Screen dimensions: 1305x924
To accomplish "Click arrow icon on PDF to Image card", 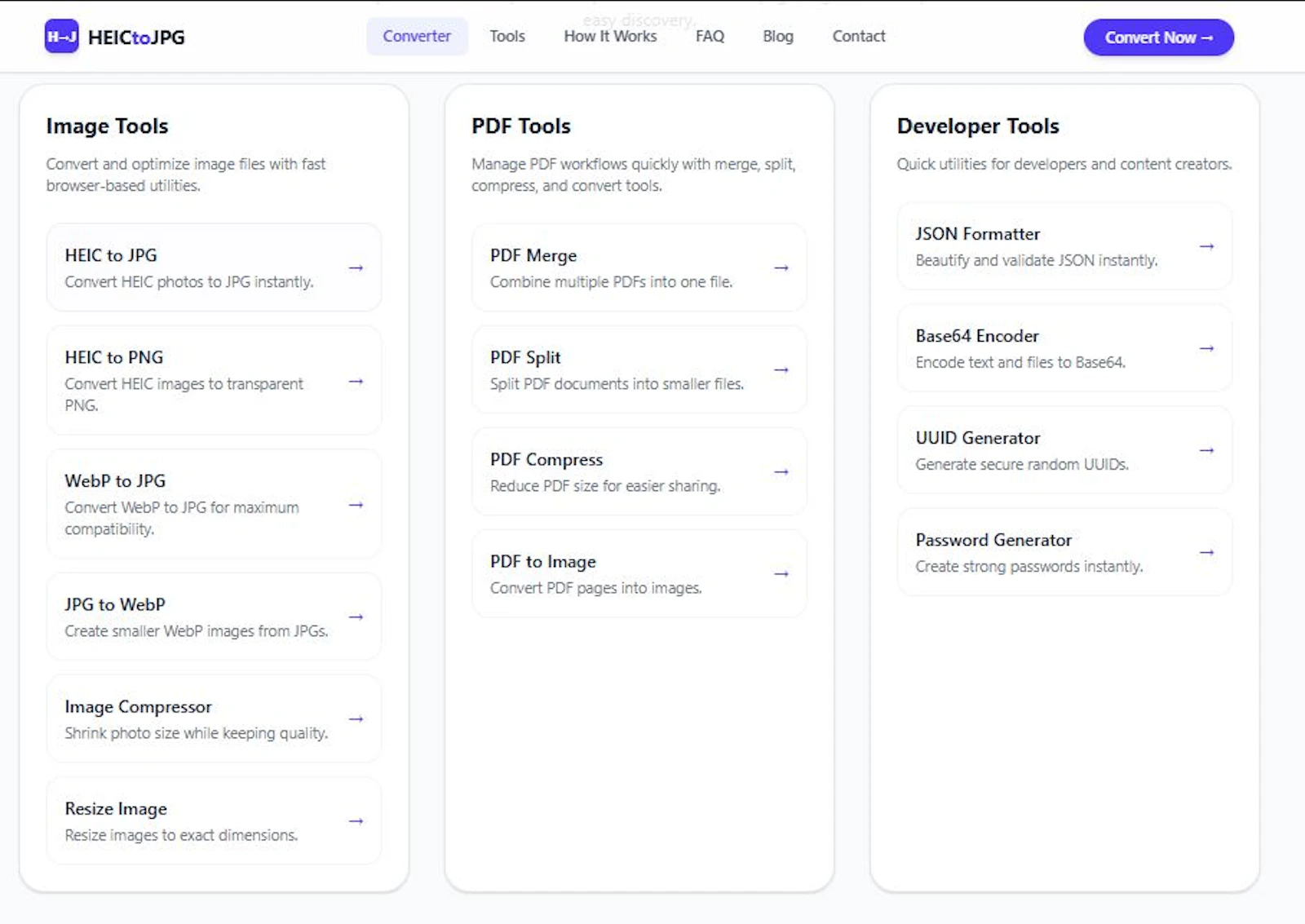I will coord(781,574).
